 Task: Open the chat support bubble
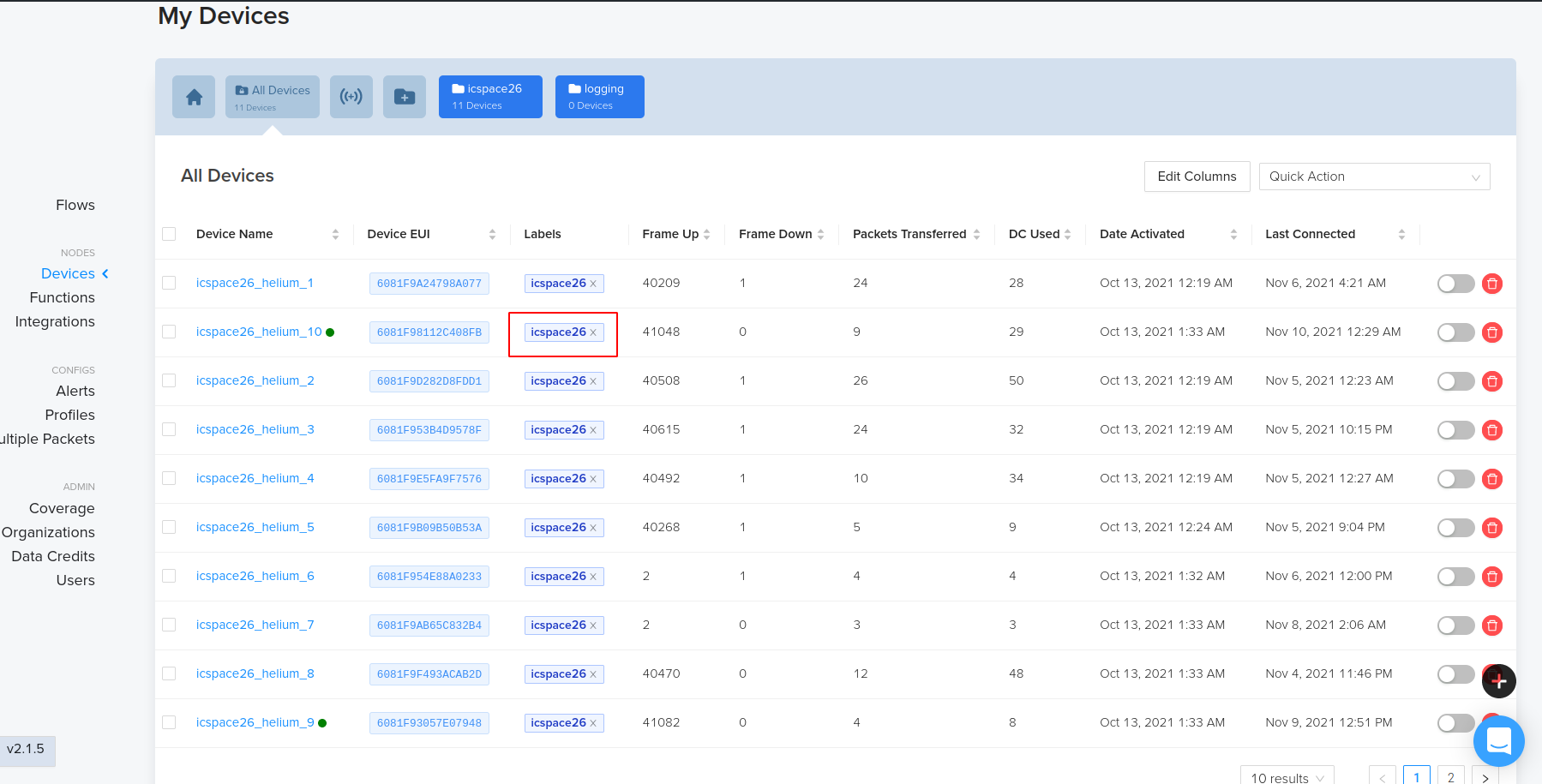tap(1499, 741)
